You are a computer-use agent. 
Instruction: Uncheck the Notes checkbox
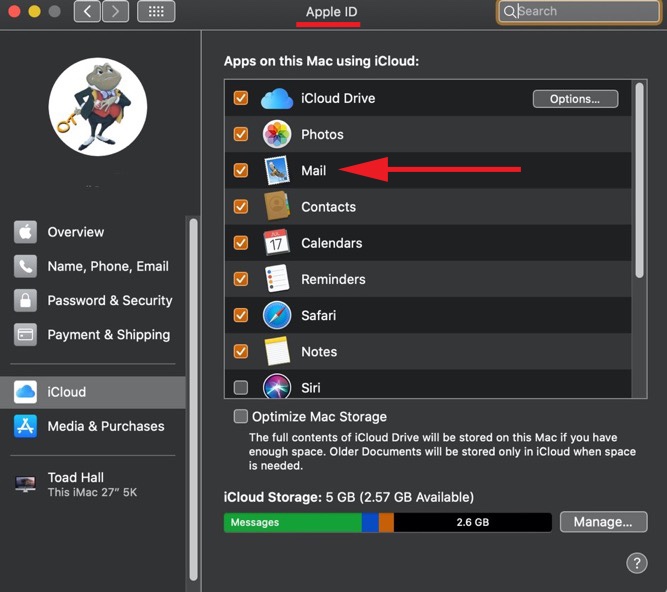tap(241, 351)
